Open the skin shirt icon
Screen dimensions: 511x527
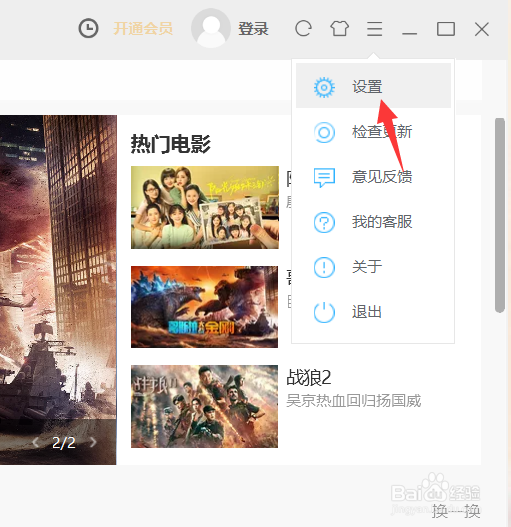(340, 29)
